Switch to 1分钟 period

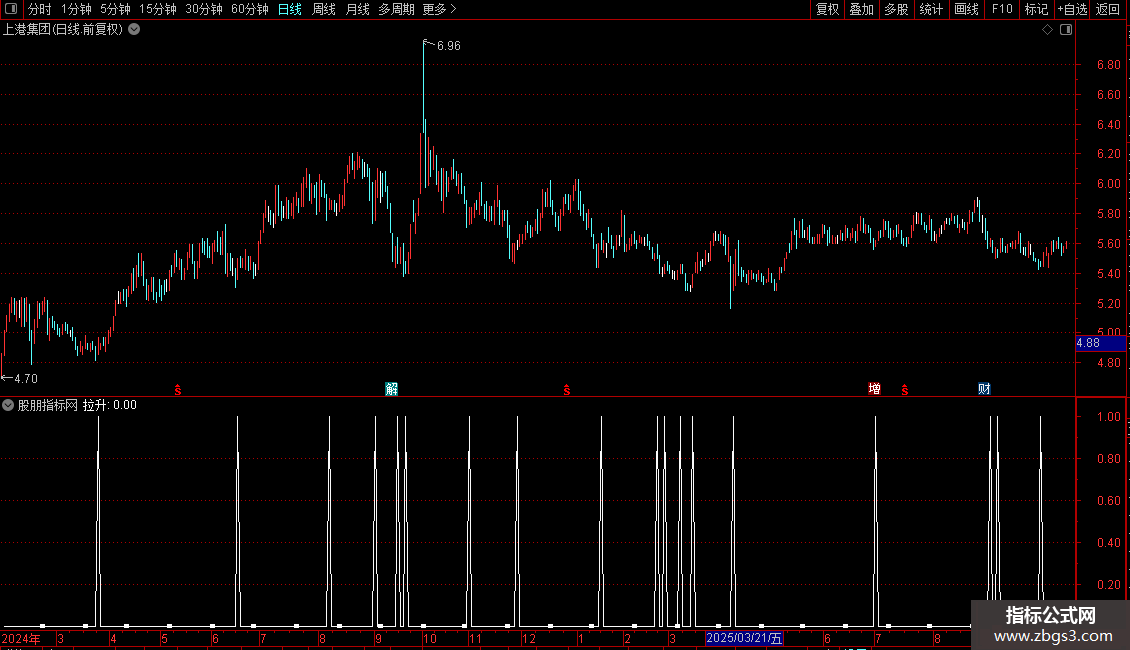[76, 9]
